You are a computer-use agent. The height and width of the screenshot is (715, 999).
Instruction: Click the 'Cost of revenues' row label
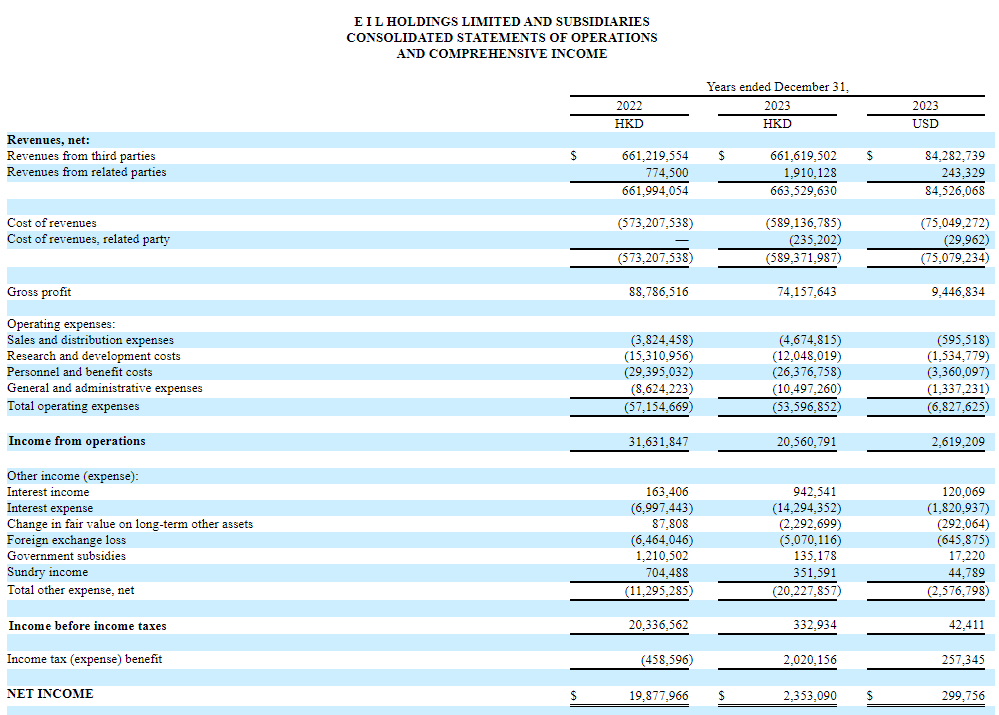(x=52, y=223)
